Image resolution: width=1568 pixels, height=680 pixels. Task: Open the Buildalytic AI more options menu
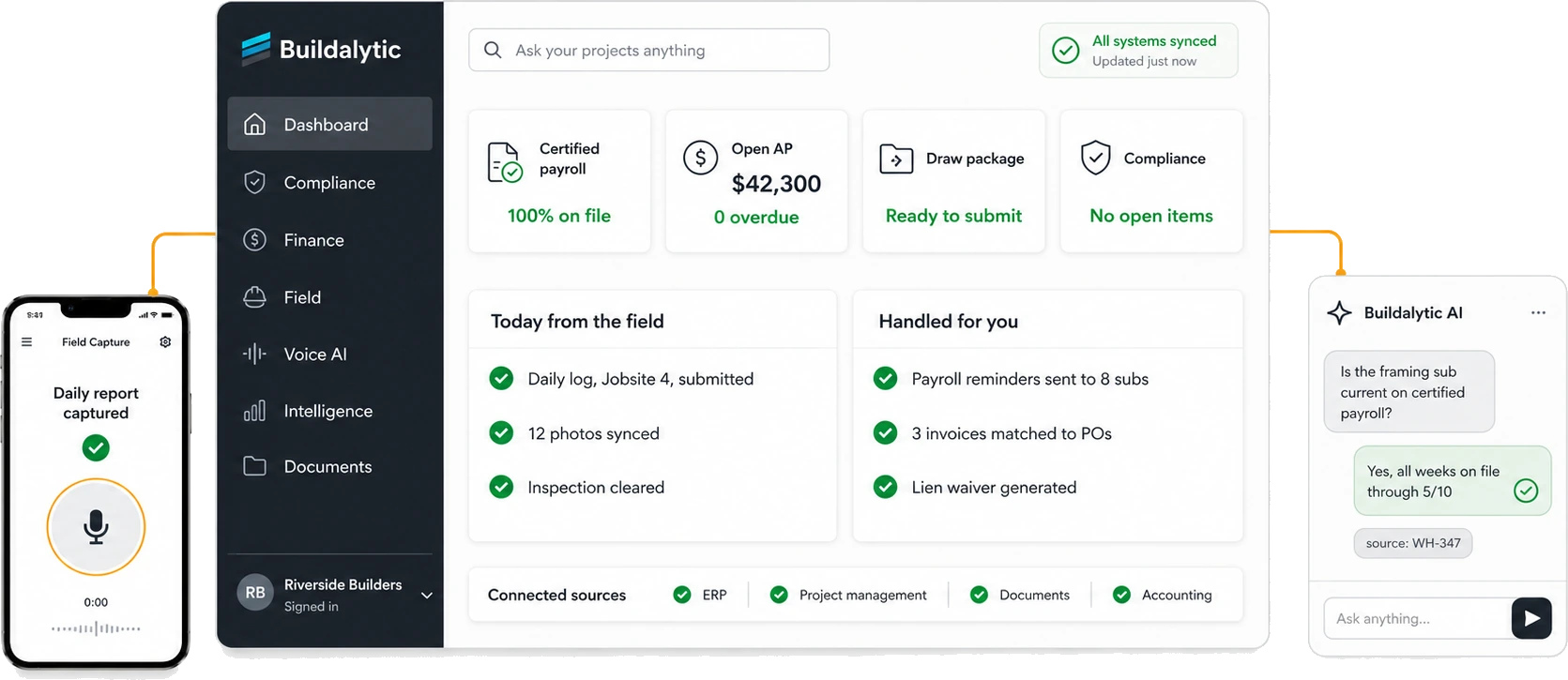[x=1538, y=312]
